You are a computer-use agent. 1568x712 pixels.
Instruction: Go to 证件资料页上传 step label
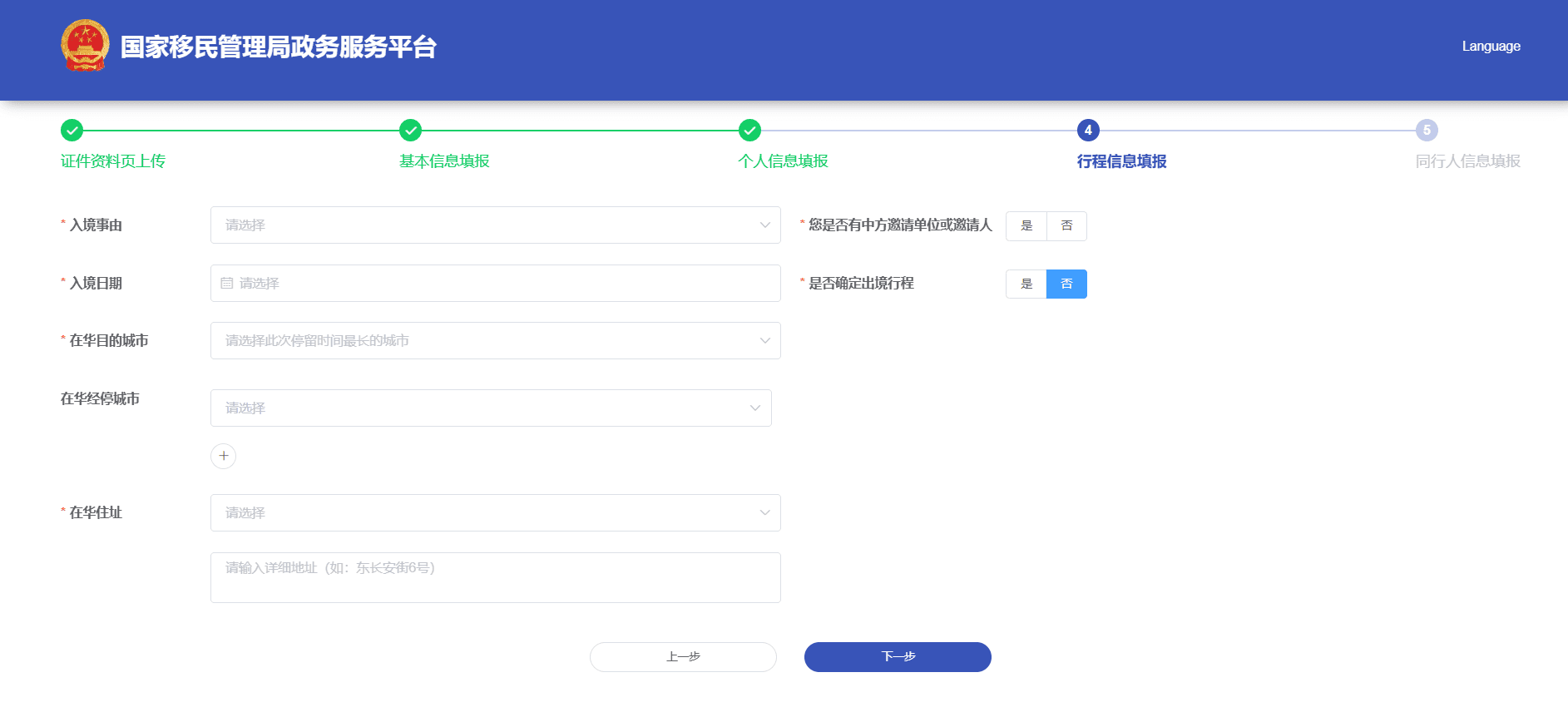click(113, 161)
